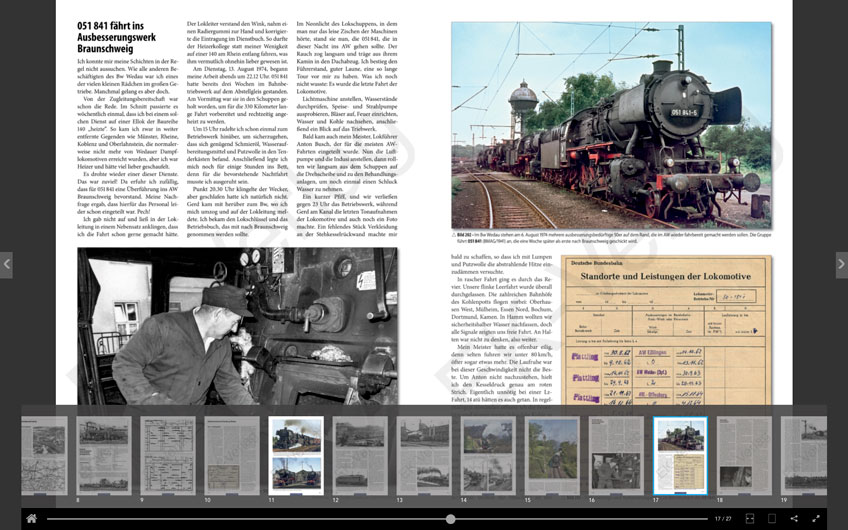
Task: Click the 'Standorte und Leistungen der Lokomotive' document
Action: 666,330
